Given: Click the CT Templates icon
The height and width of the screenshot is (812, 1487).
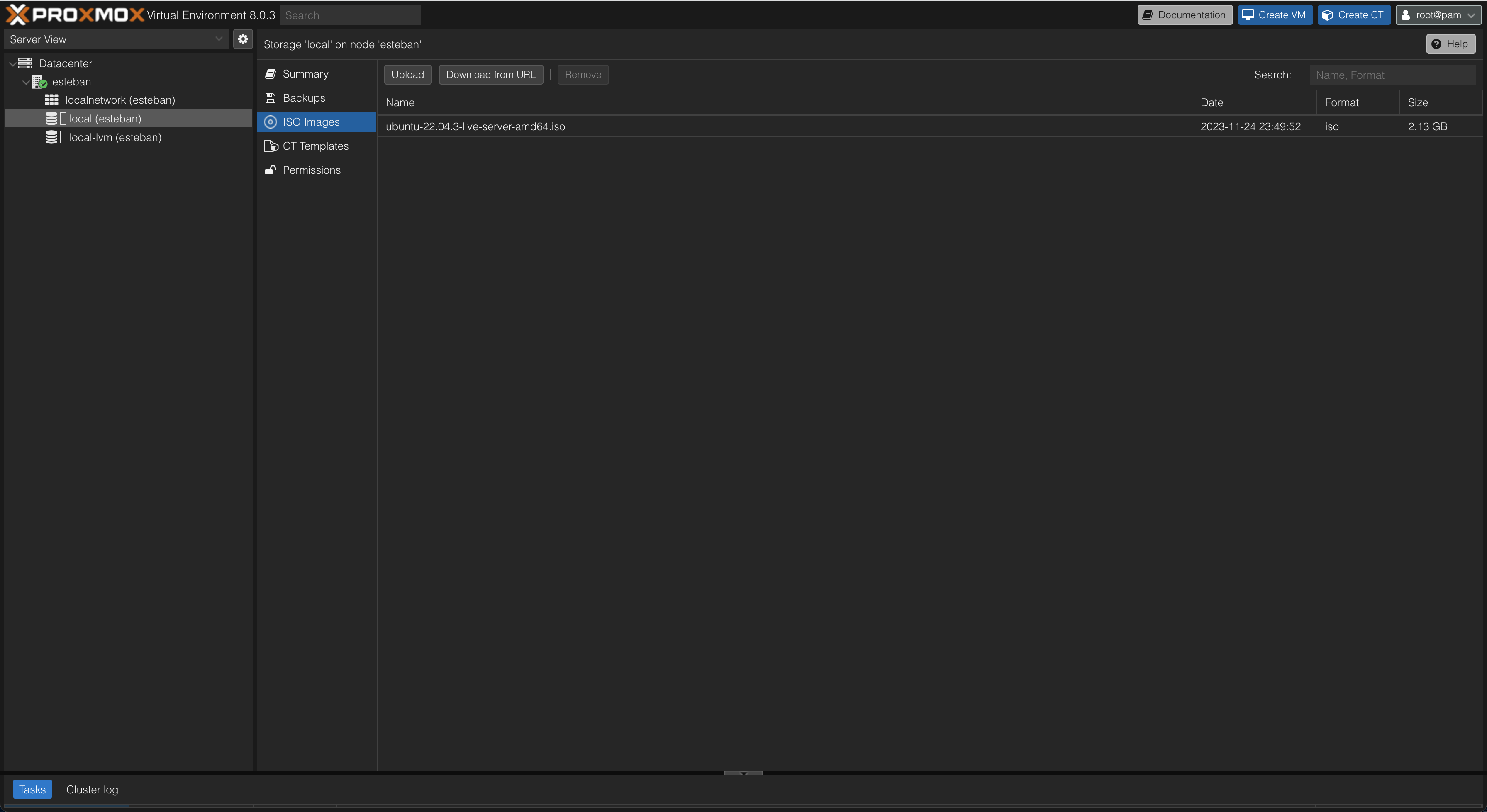Looking at the screenshot, I should point(271,146).
